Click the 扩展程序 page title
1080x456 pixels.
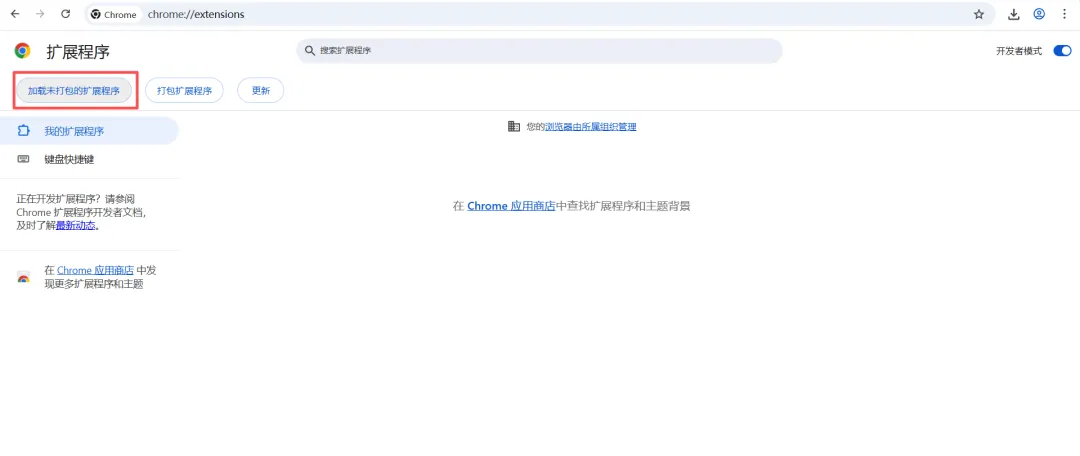78,51
